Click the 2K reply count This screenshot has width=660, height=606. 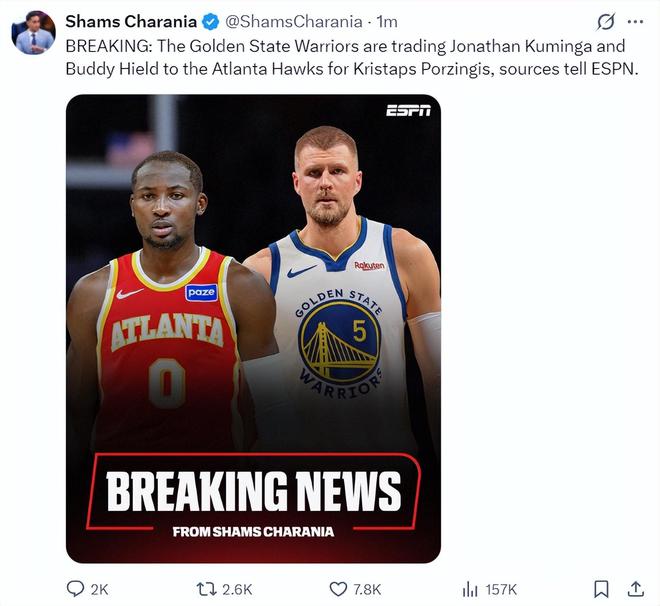coord(99,590)
